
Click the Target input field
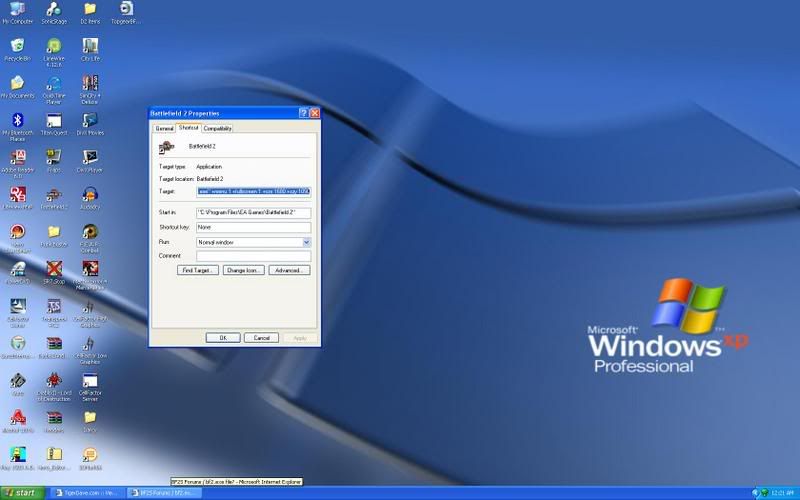click(253, 191)
